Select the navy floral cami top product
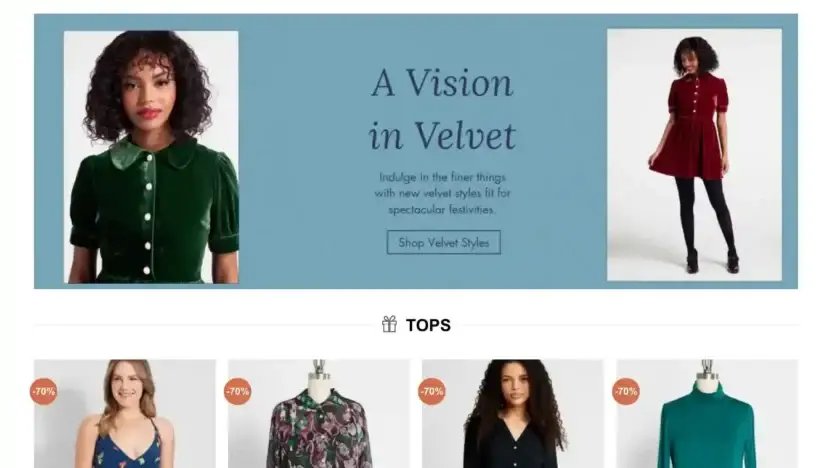 point(125,414)
